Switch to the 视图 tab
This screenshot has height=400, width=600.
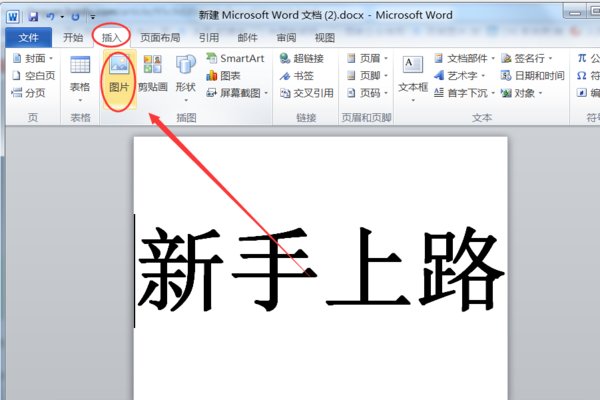[324, 38]
